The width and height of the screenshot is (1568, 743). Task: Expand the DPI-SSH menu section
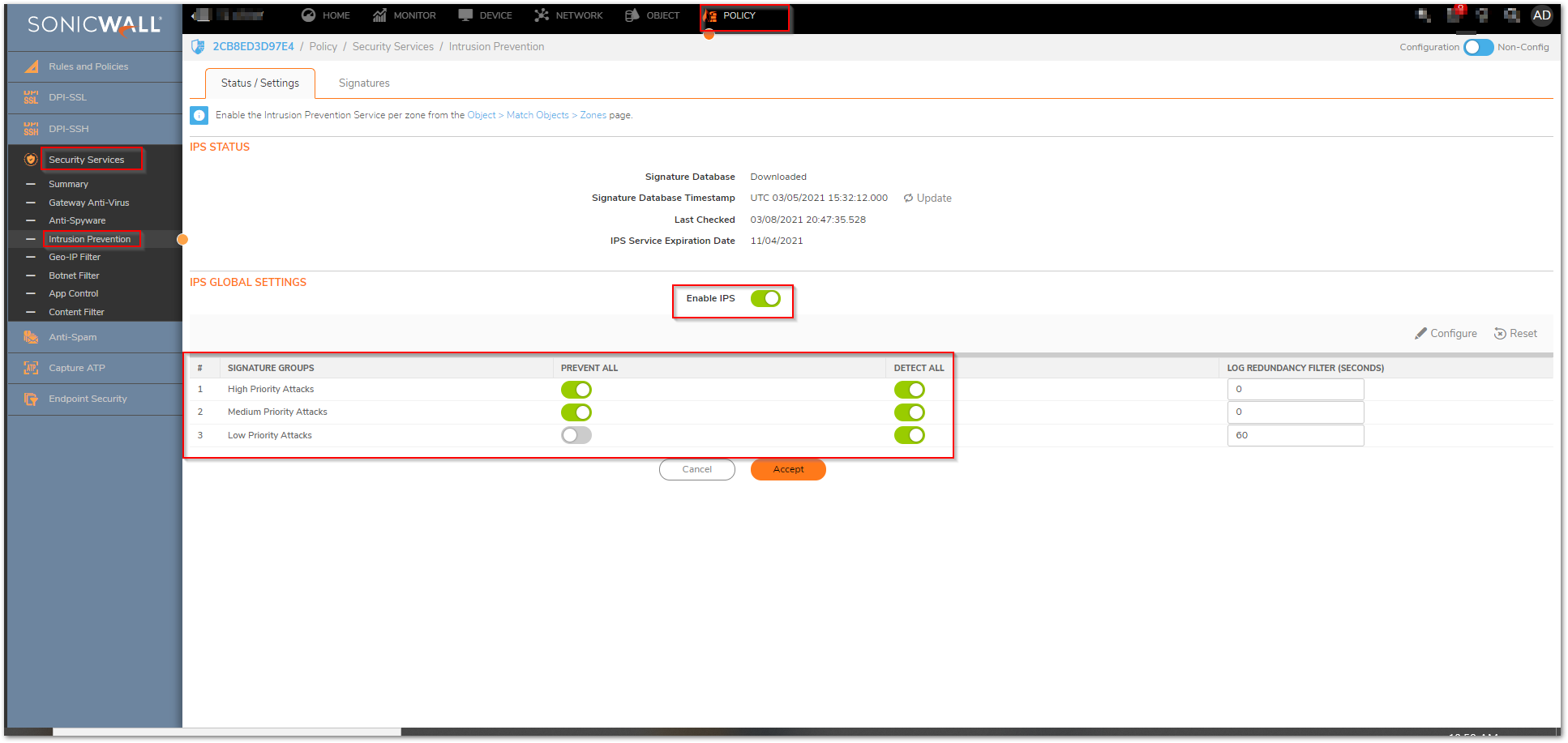click(95, 129)
